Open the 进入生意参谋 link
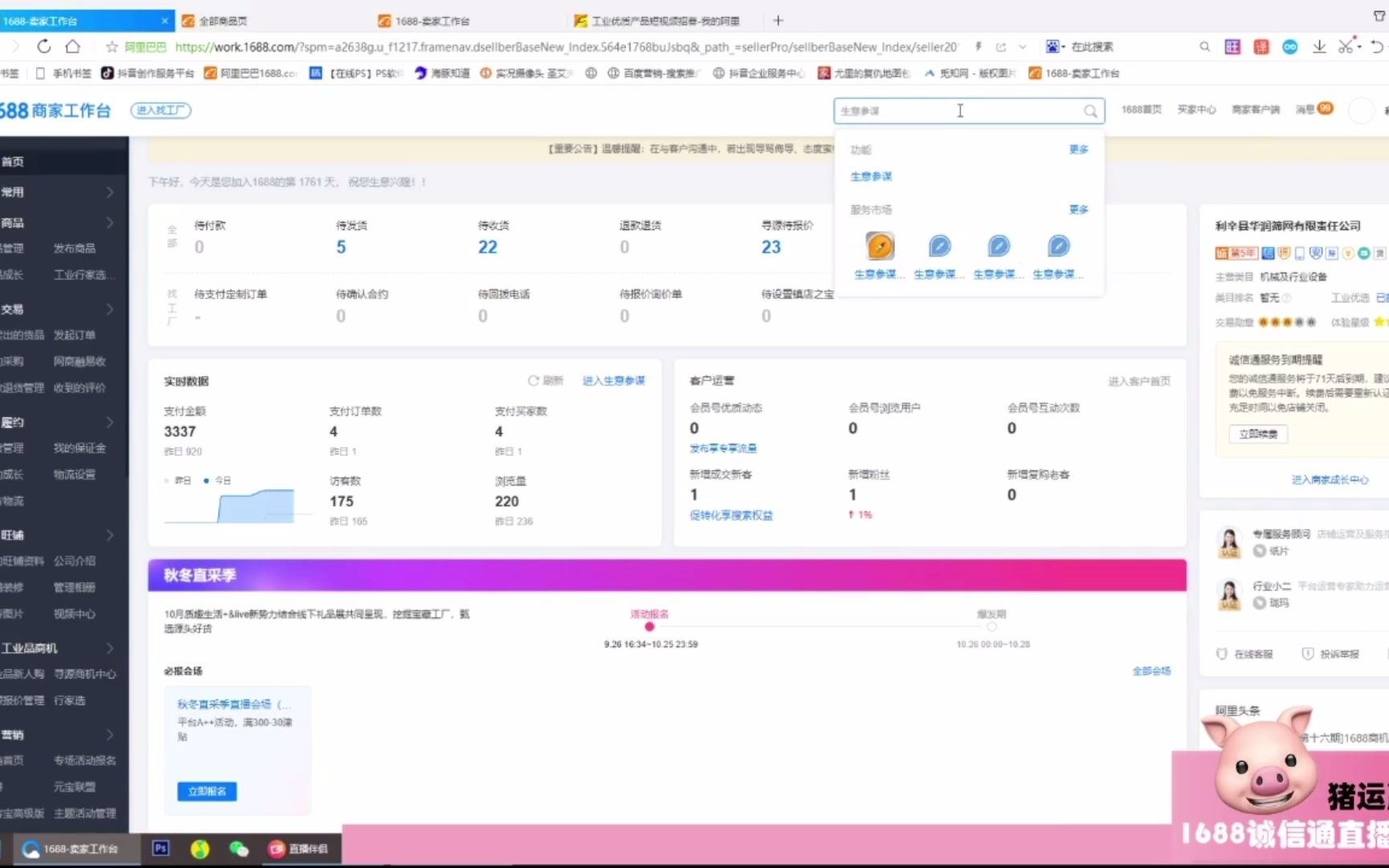Screen dimensions: 1389x868 click(x=614, y=381)
